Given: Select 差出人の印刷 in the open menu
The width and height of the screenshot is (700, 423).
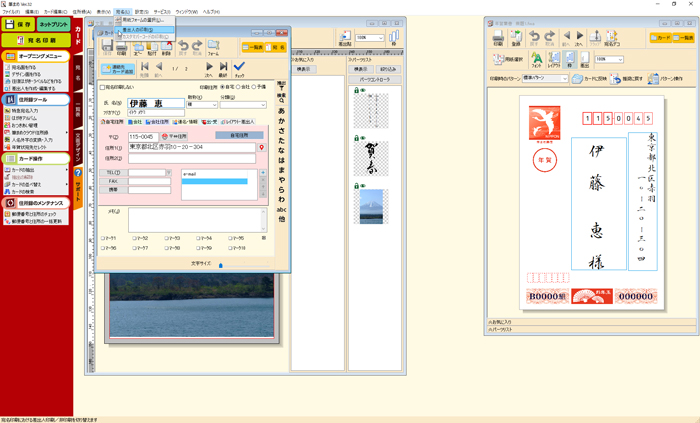Looking at the screenshot, I should [140, 29].
